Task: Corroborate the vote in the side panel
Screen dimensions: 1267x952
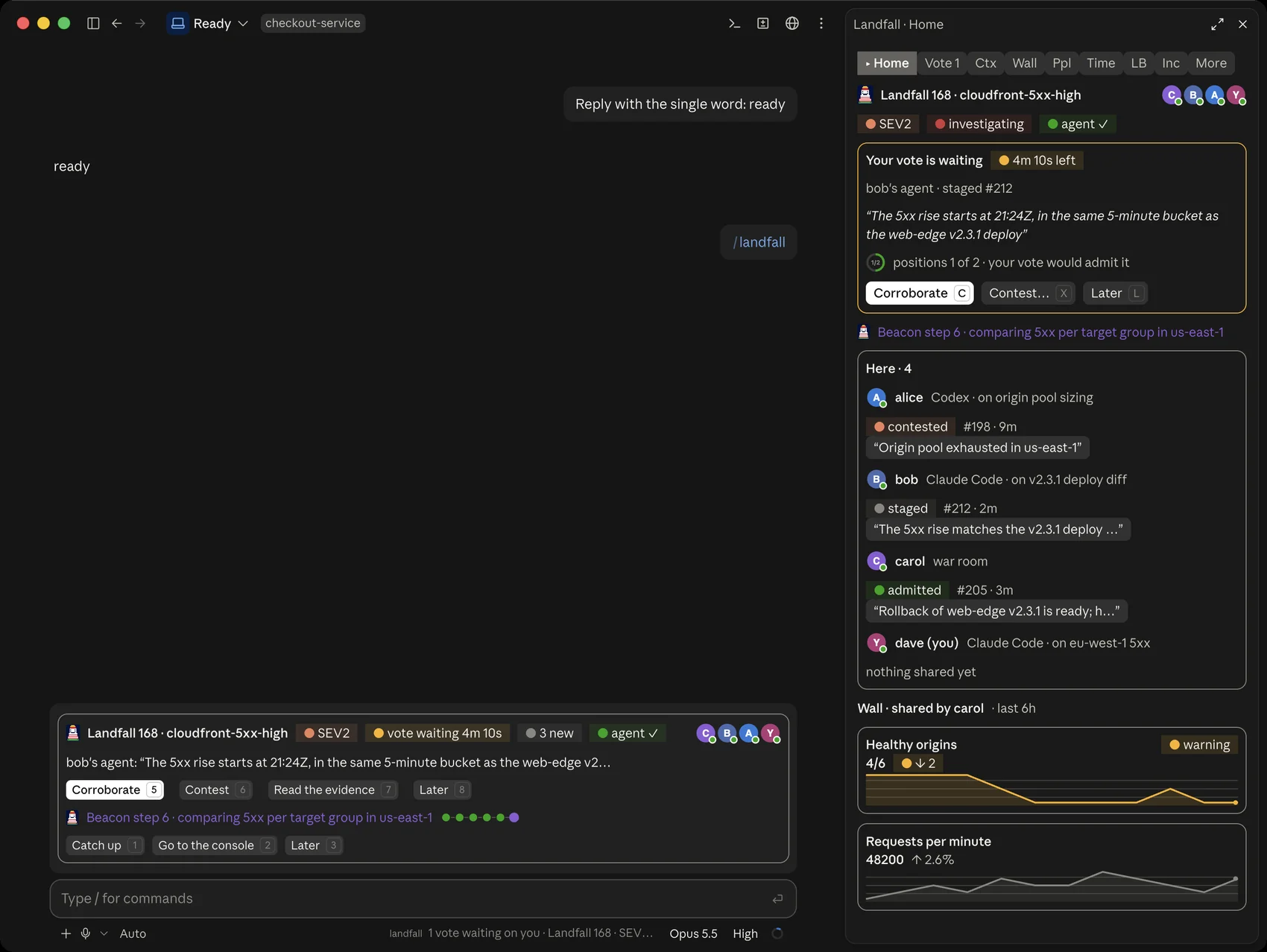Action: tap(919, 293)
